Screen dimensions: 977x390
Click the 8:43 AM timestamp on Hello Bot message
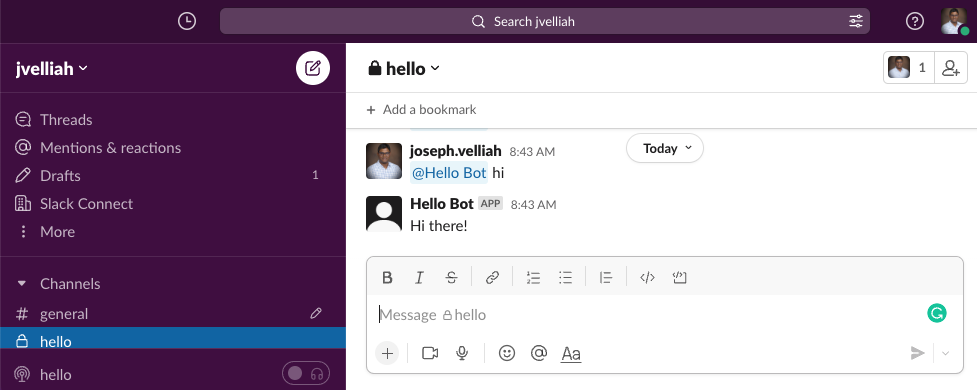coord(533,204)
